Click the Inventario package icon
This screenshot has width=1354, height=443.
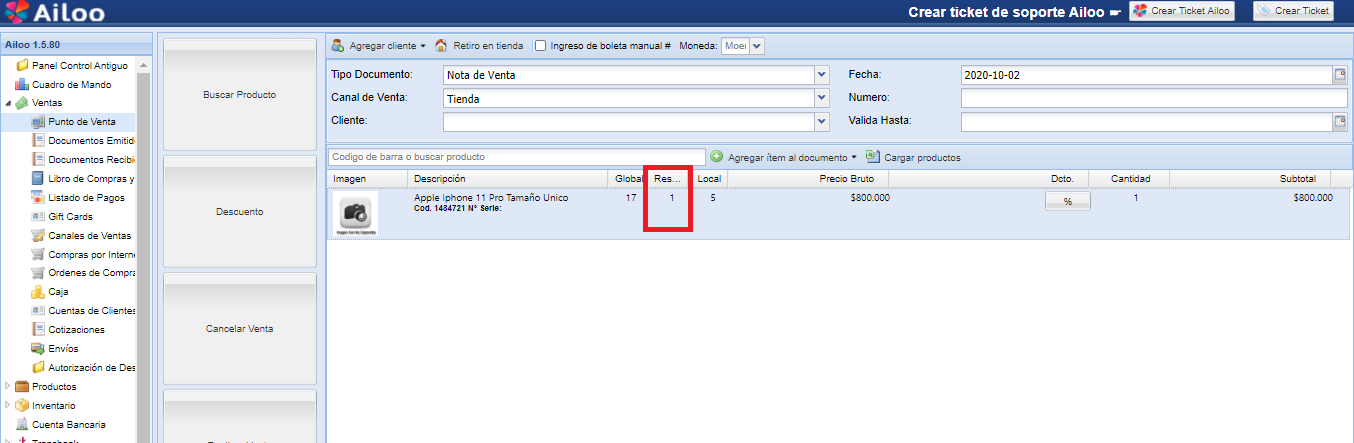22,405
